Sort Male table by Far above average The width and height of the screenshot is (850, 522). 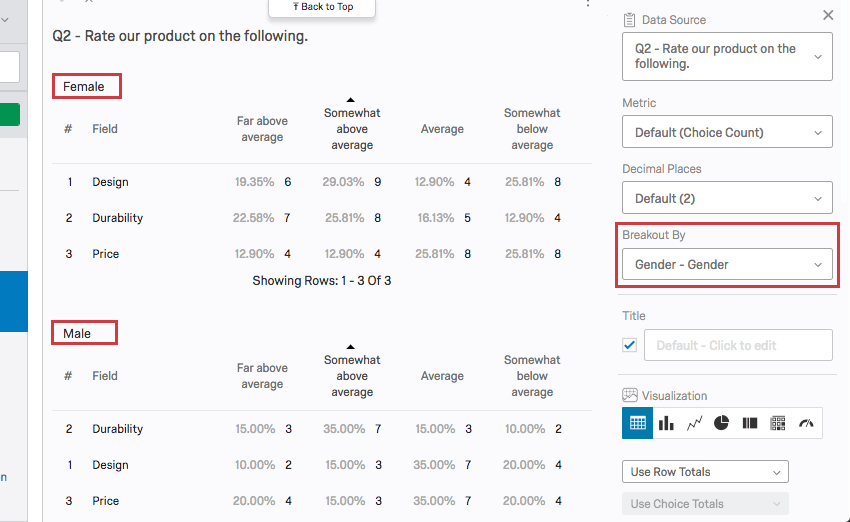[x=262, y=376]
